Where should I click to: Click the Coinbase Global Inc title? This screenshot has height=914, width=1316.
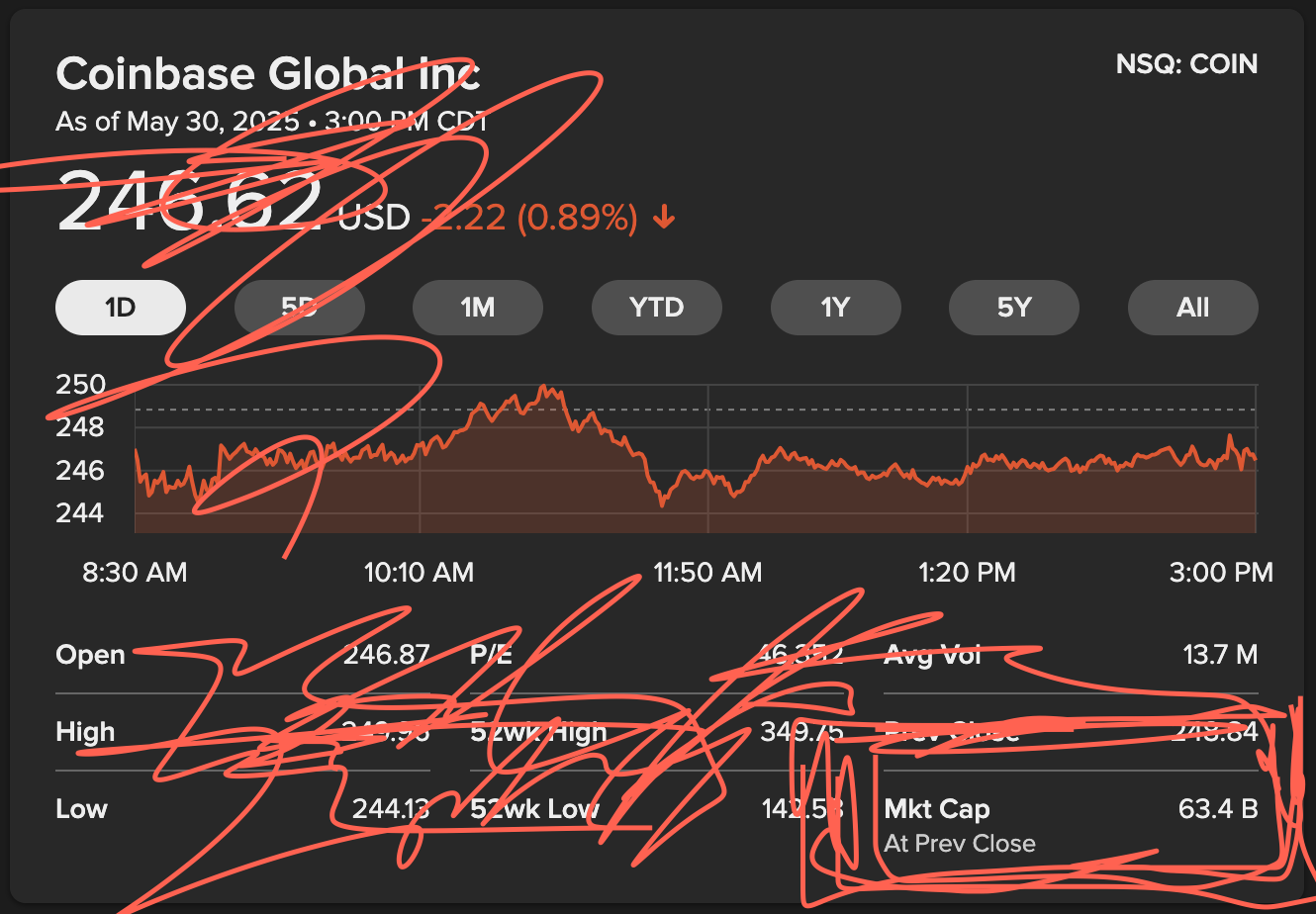[x=268, y=73]
